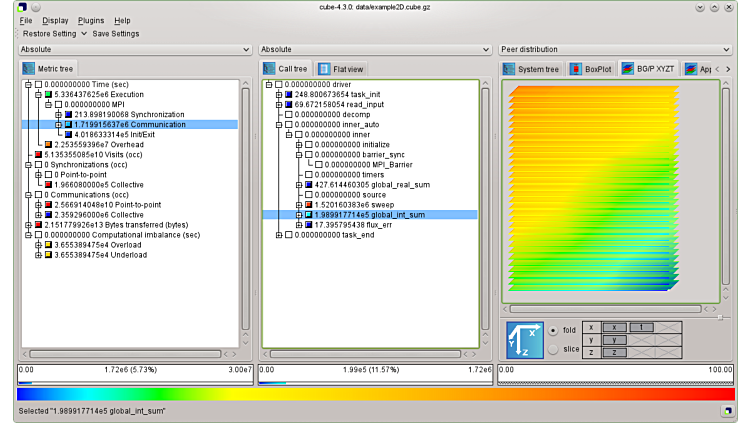
Task: Click the XYZ axis orientation icon
Action: point(525,338)
